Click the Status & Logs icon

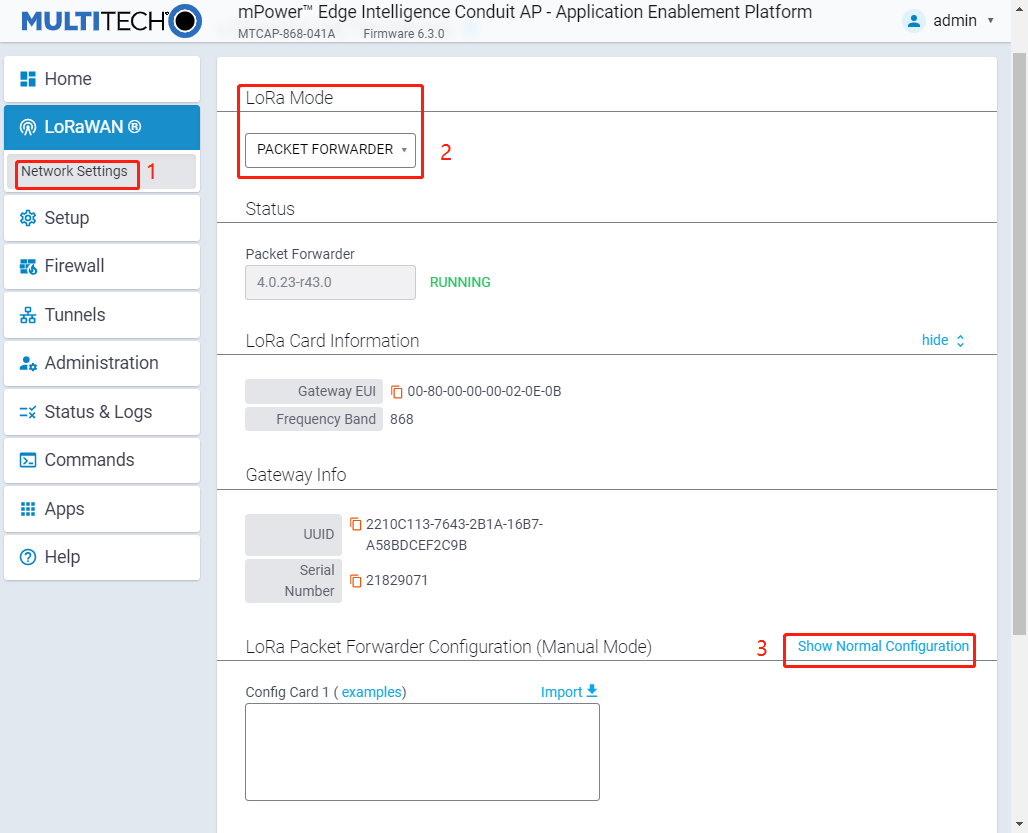pos(28,412)
